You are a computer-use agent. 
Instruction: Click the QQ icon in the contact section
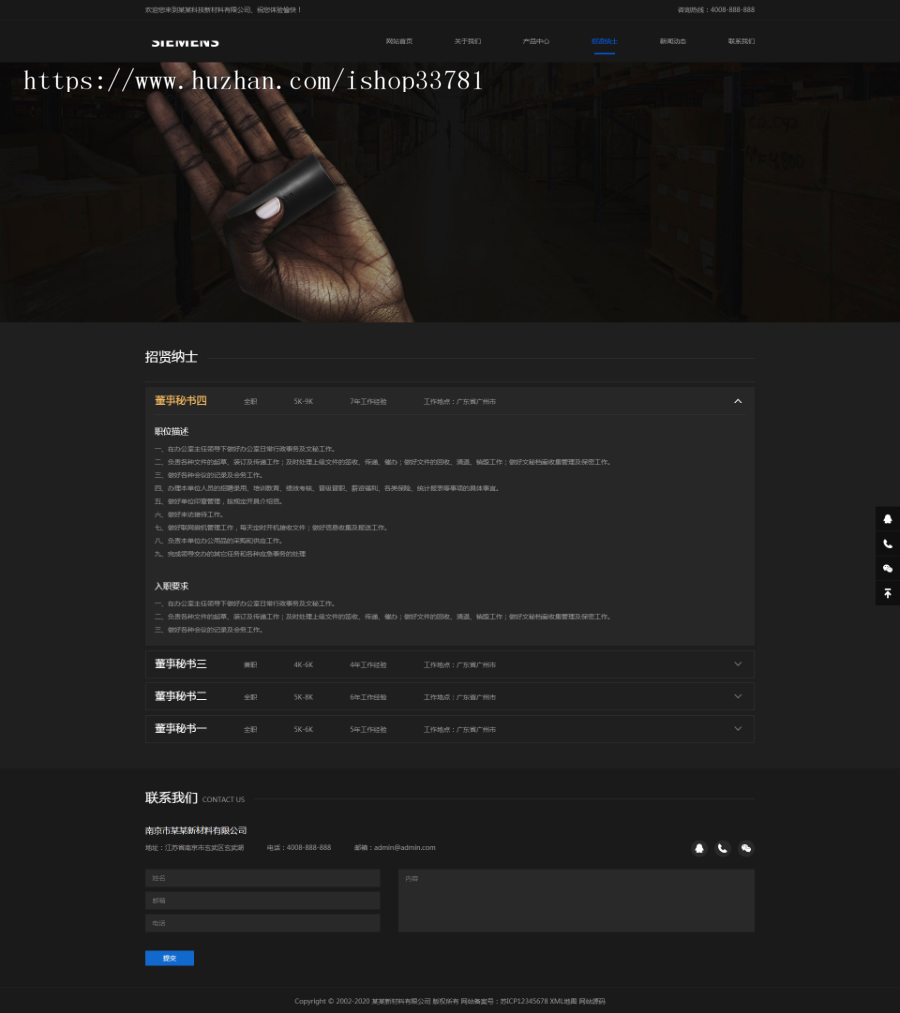click(x=699, y=848)
